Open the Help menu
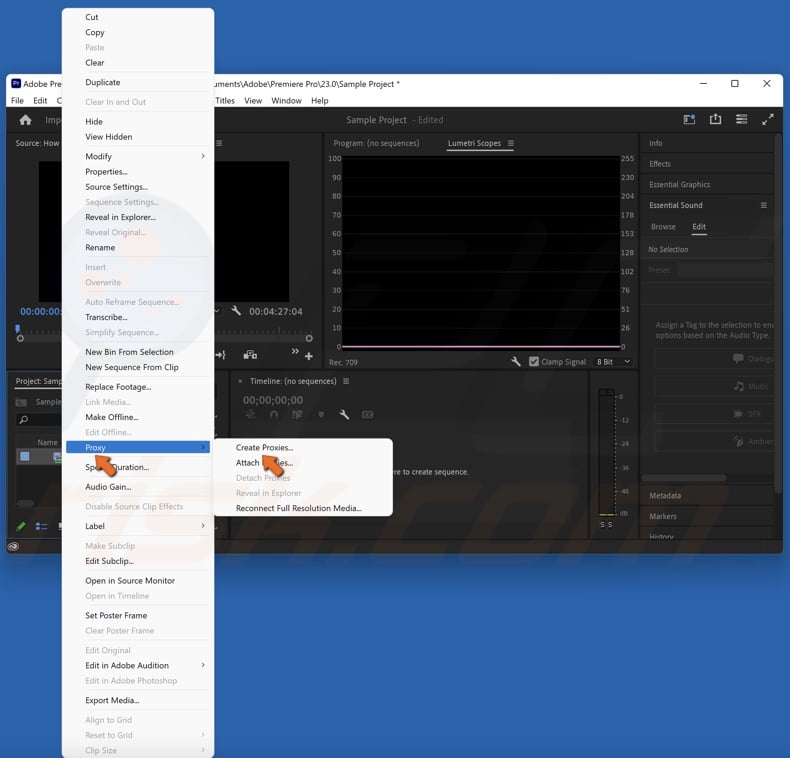790x758 pixels. tap(319, 101)
